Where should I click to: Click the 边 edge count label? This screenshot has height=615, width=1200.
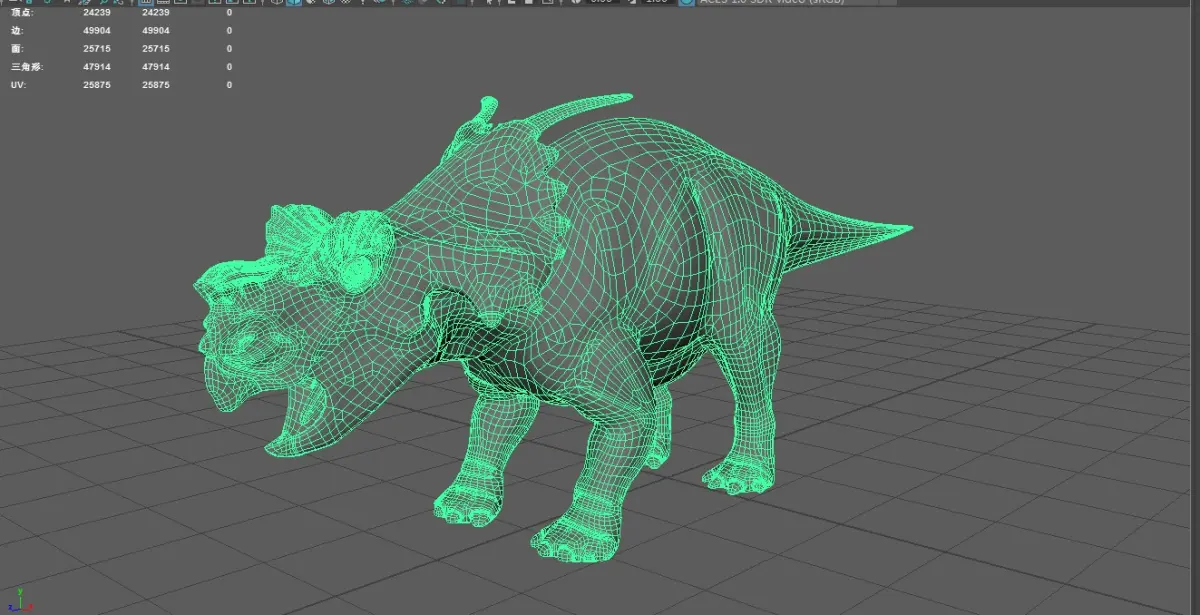click(17, 31)
